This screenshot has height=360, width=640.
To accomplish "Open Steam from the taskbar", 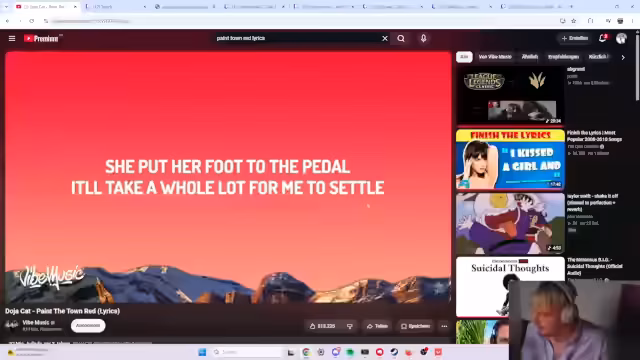I will [394, 352].
